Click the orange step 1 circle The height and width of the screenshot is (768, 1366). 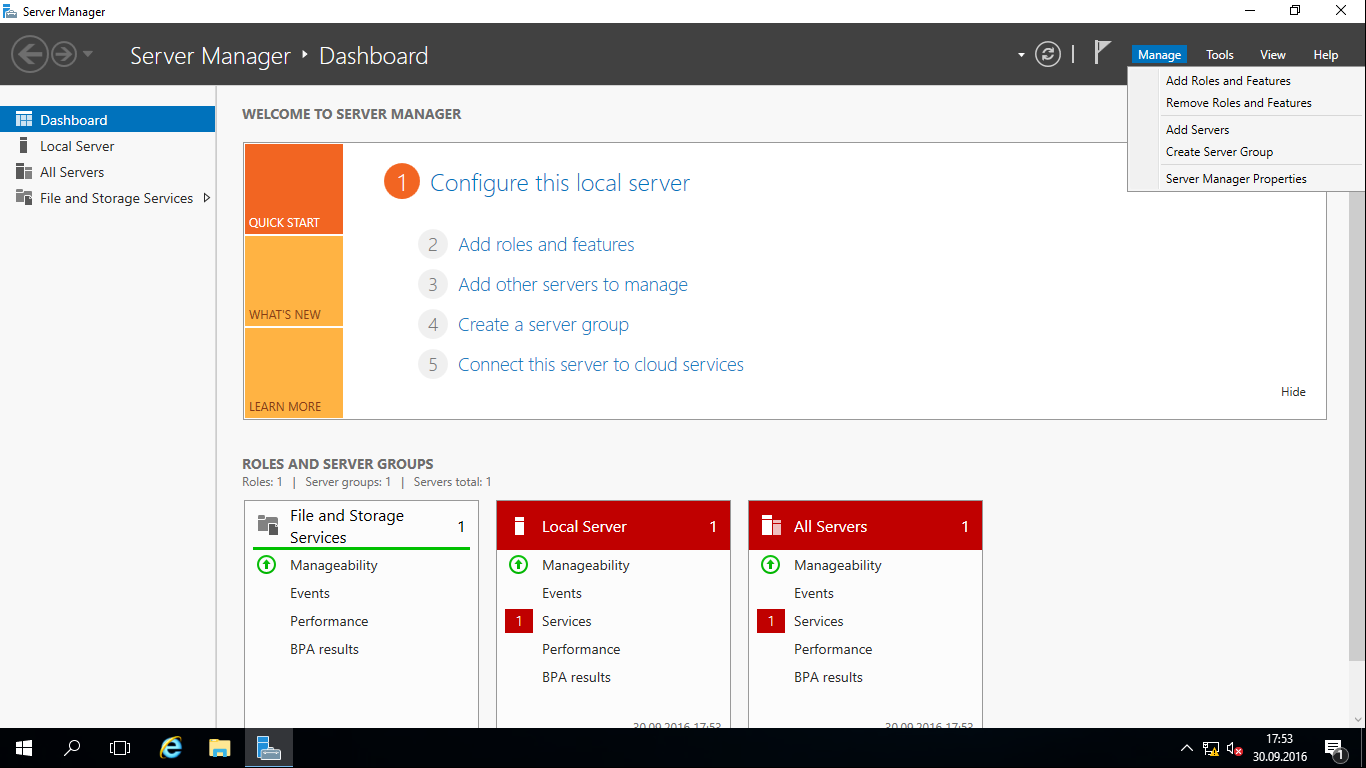click(401, 182)
